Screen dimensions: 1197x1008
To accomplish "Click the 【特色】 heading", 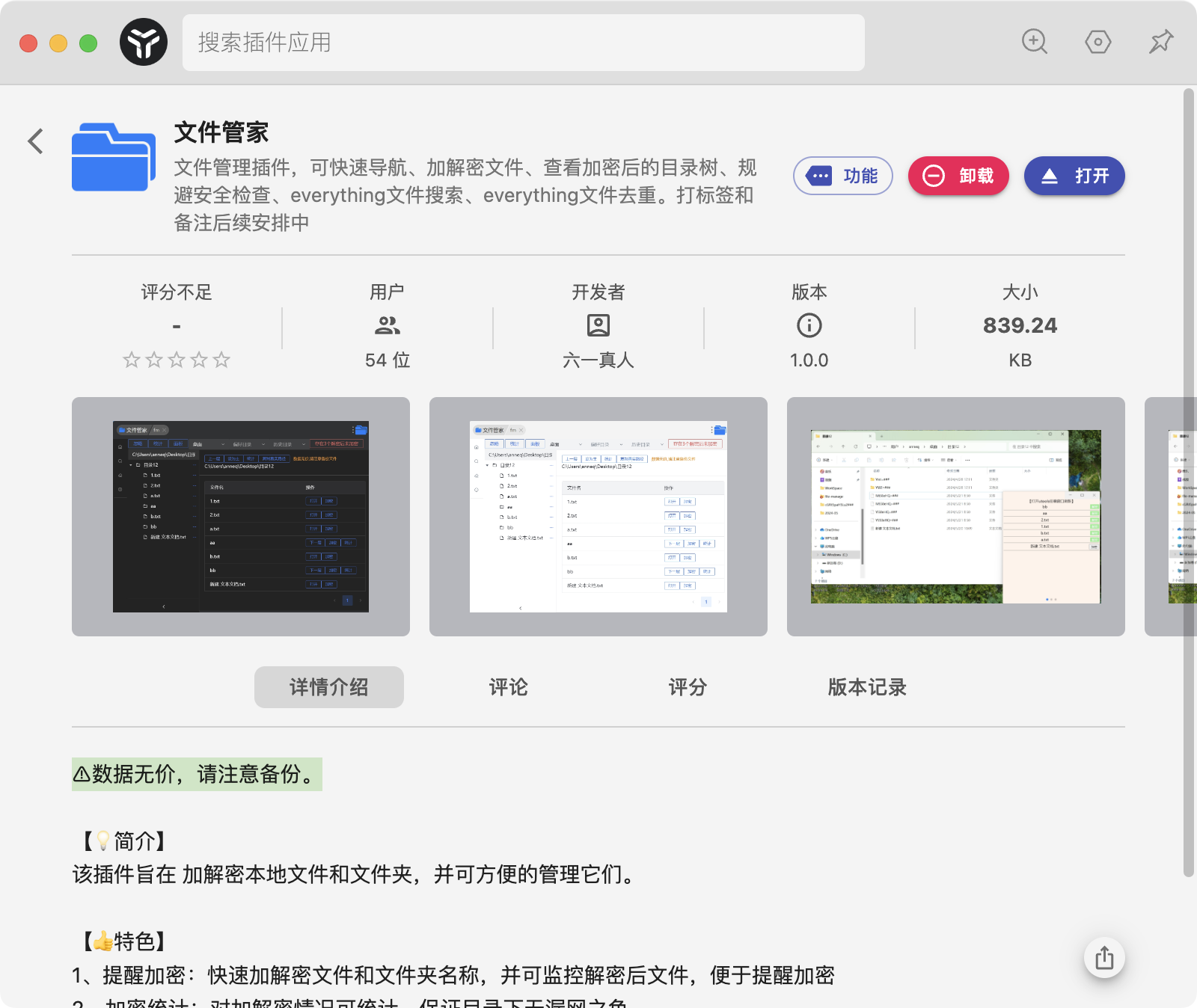I will [124, 941].
